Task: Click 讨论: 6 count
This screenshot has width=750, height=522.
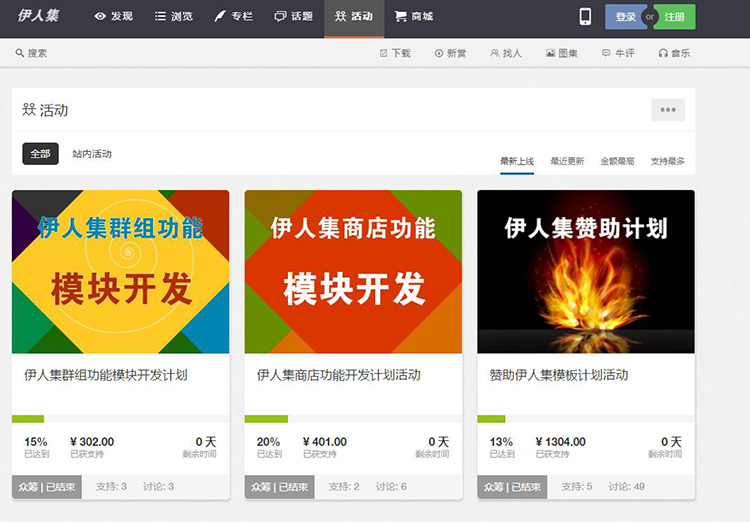Action: [x=391, y=487]
